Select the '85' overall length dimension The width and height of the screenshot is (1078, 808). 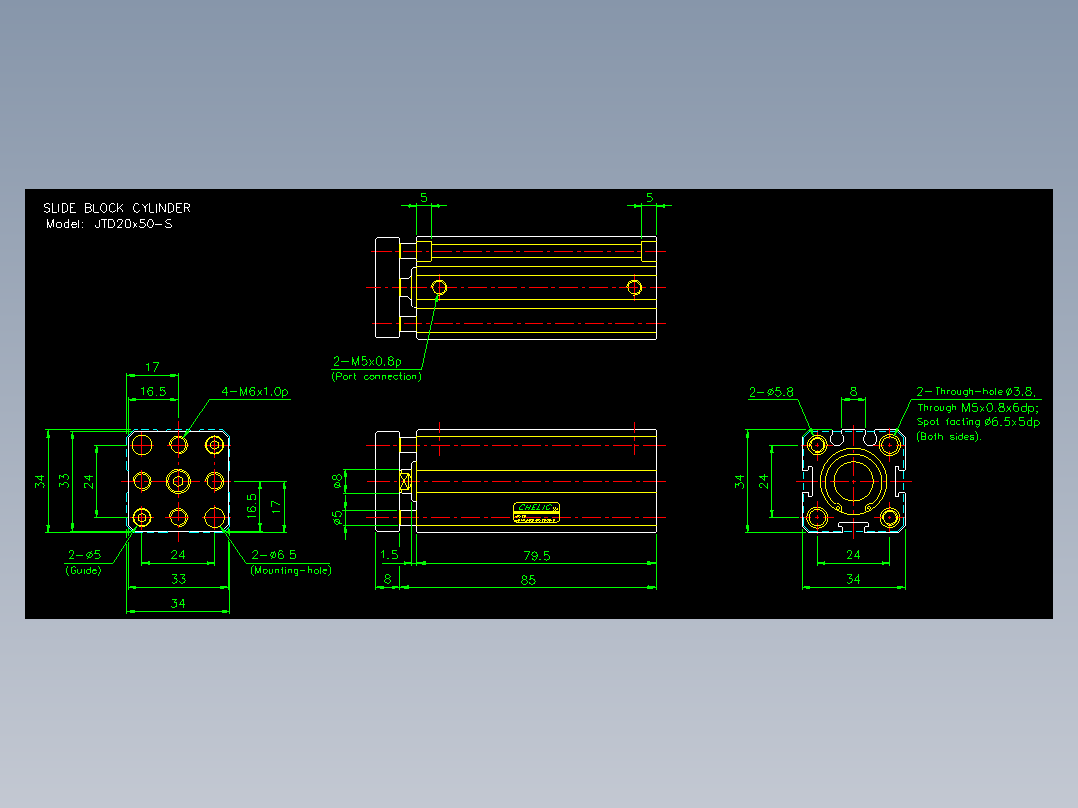(528, 580)
